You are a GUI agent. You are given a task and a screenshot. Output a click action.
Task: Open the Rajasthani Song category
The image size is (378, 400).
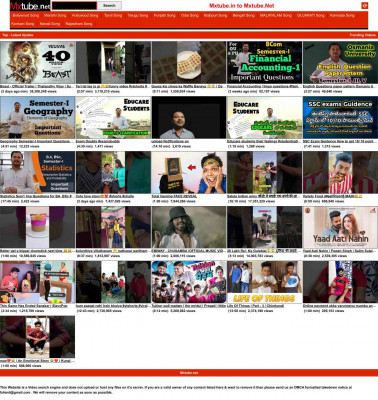tap(79, 24)
